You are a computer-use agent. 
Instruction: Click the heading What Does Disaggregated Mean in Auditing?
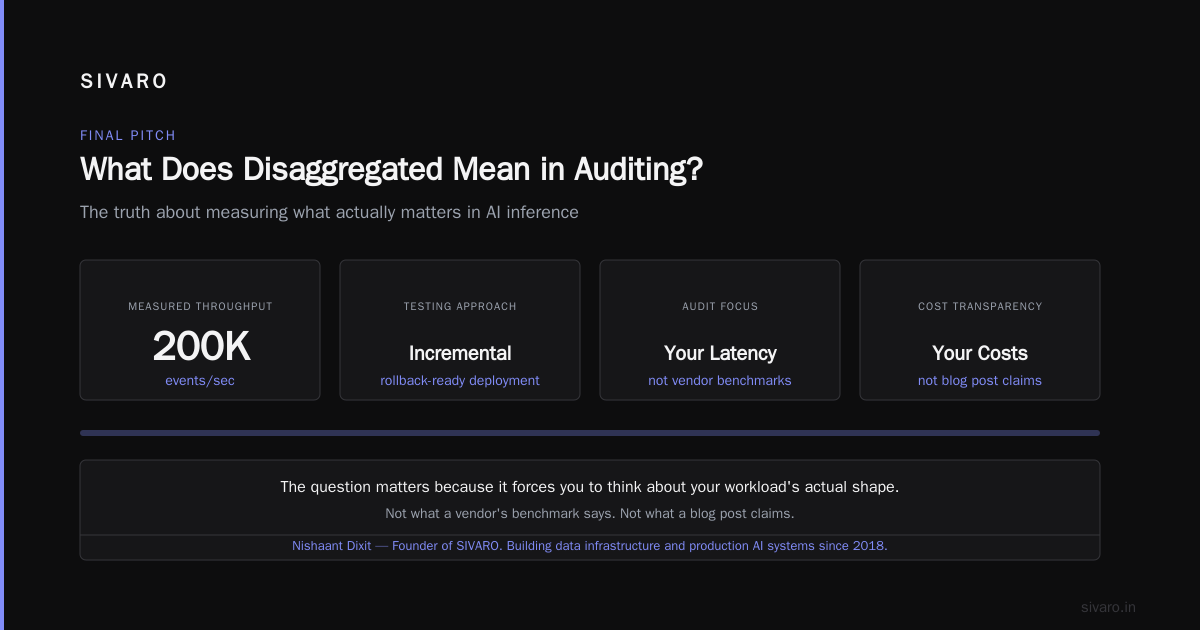tap(391, 169)
